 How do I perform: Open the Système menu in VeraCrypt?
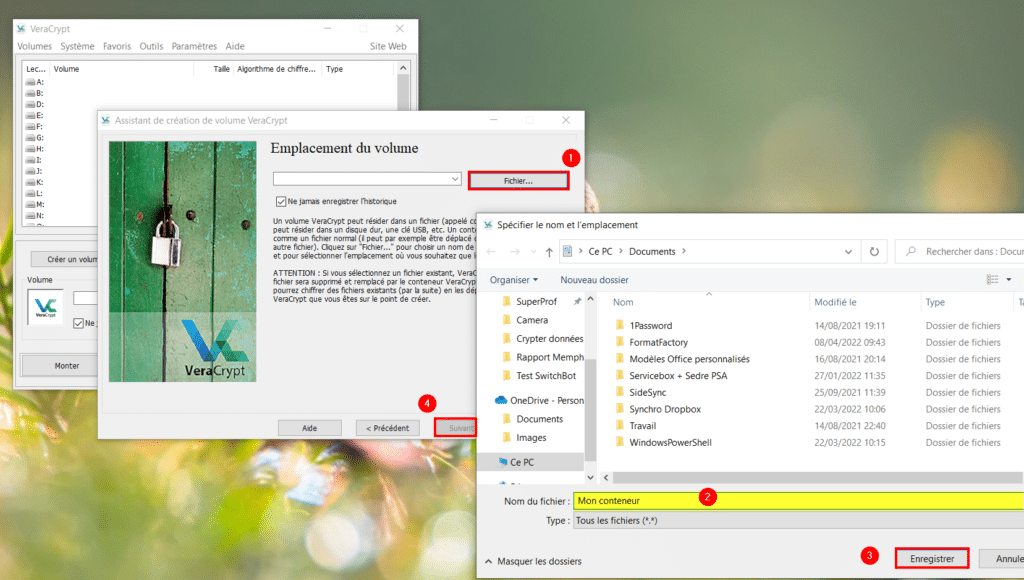[77, 46]
